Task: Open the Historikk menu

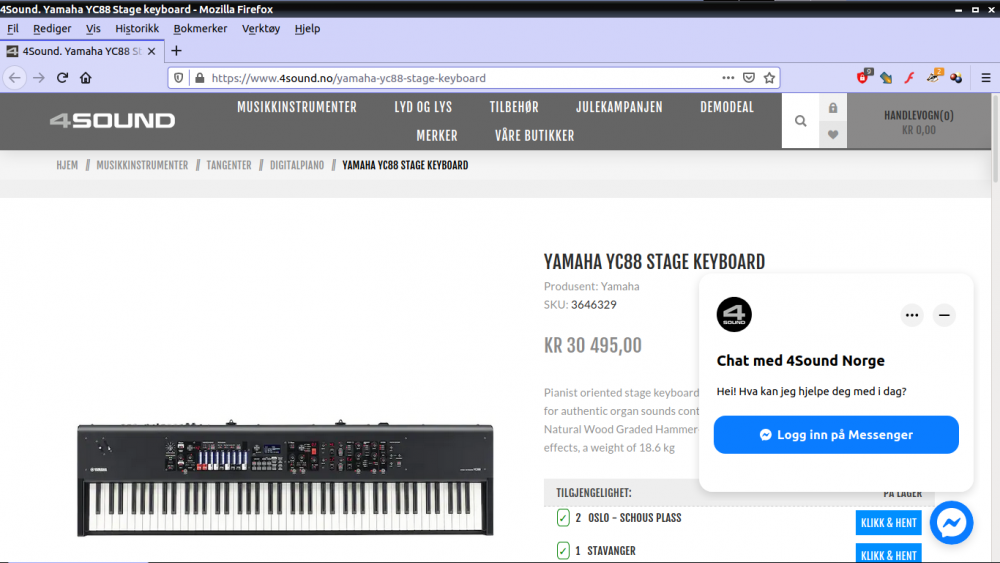Action: [x=137, y=28]
